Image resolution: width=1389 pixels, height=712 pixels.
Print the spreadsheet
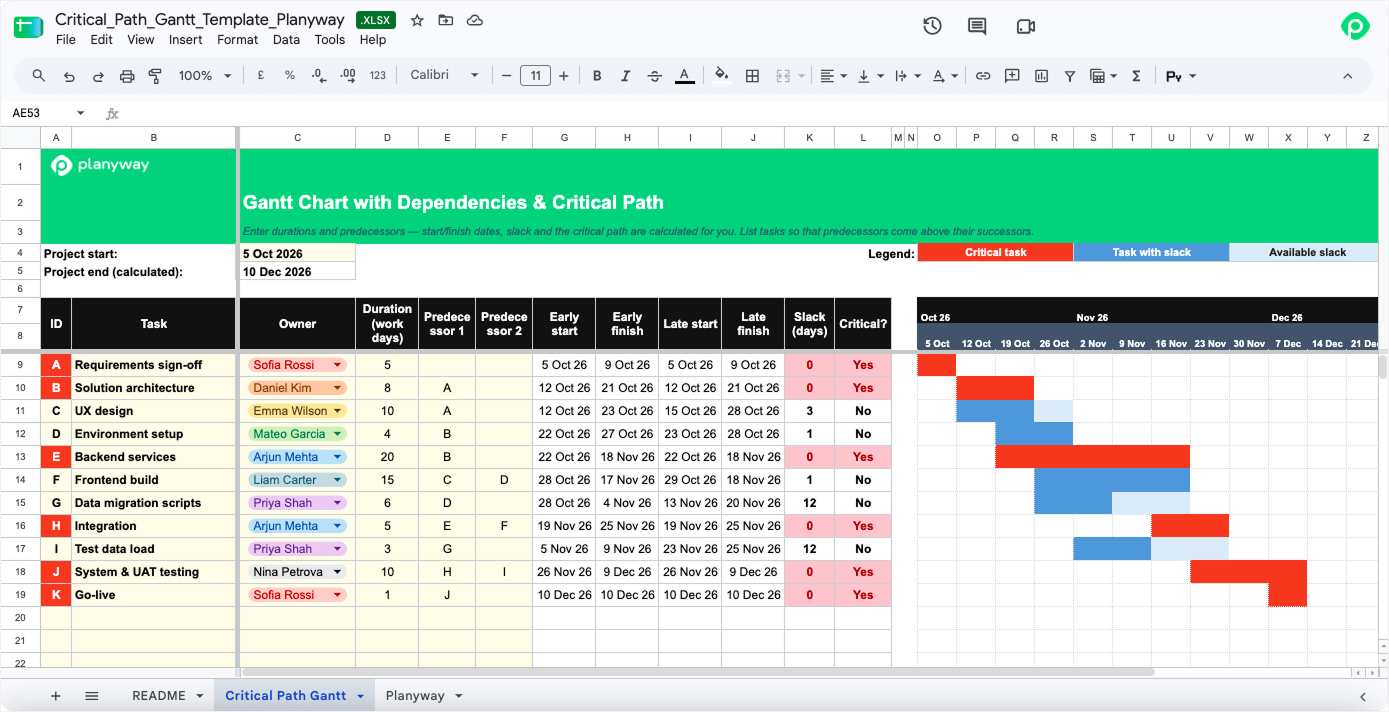(x=127, y=76)
